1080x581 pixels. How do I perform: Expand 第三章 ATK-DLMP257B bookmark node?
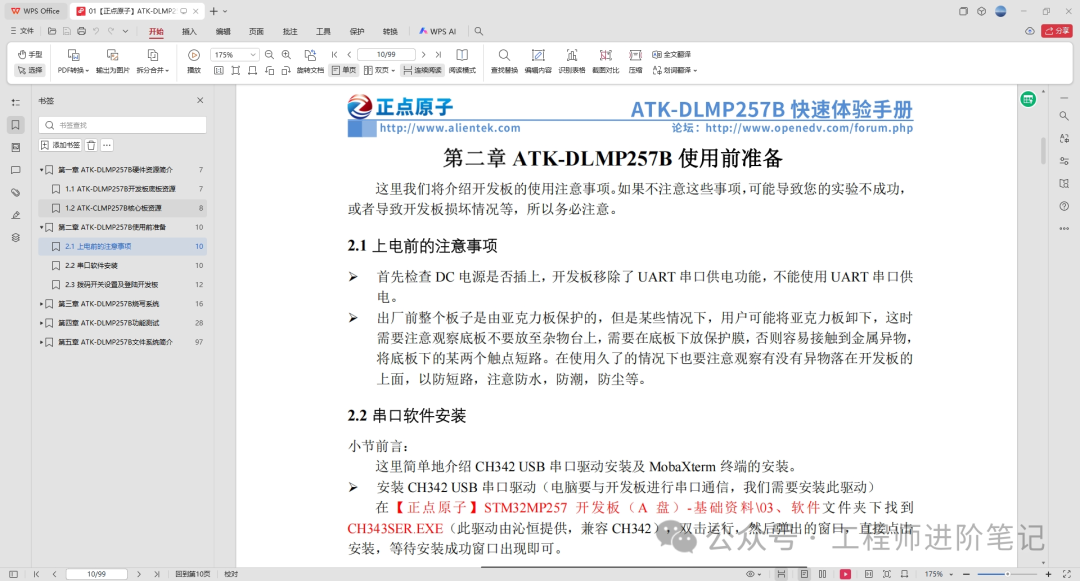coord(41,304)
